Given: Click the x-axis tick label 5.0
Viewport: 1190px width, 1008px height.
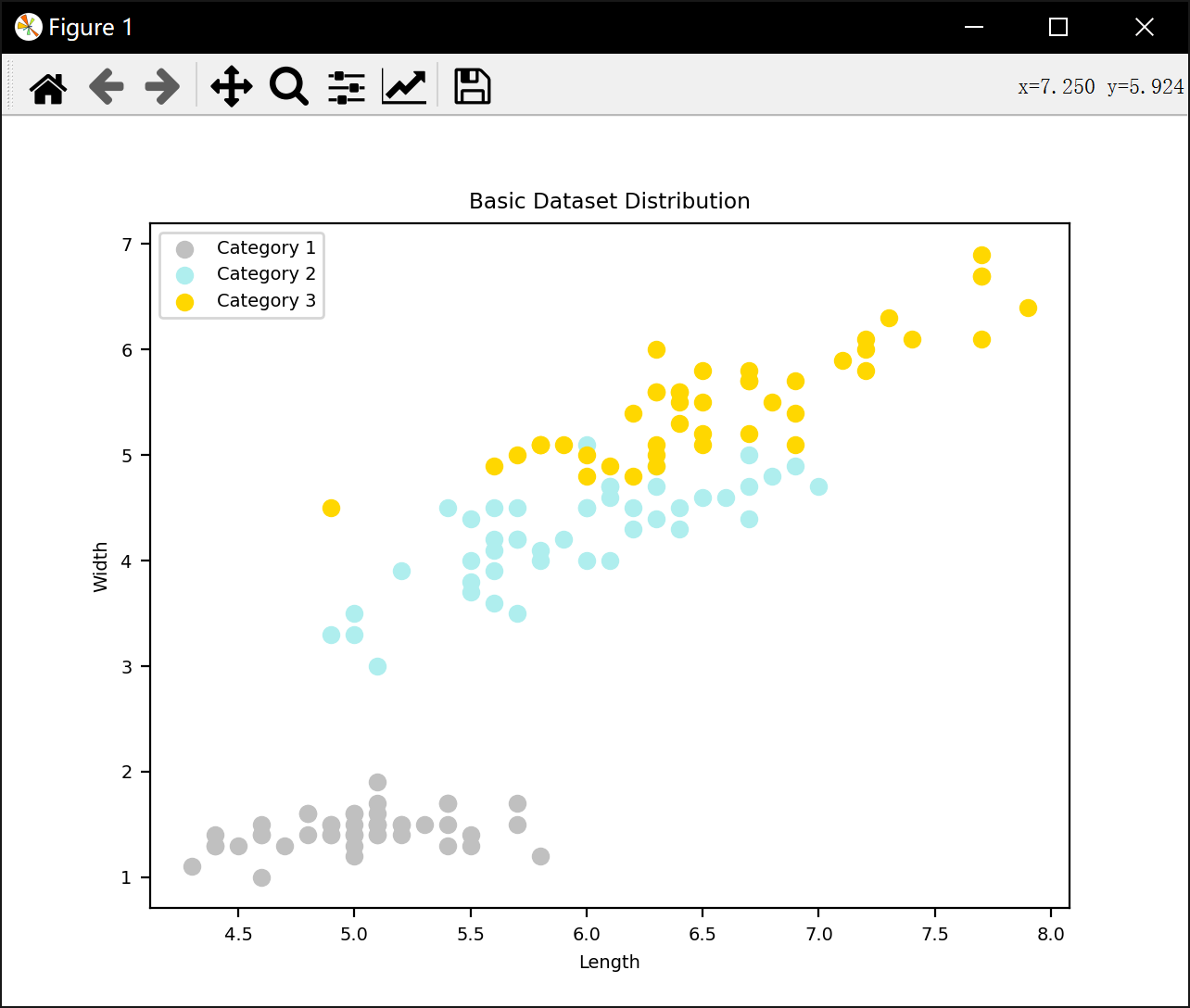Looking at the screenshot, I should (x=354, y=934).
